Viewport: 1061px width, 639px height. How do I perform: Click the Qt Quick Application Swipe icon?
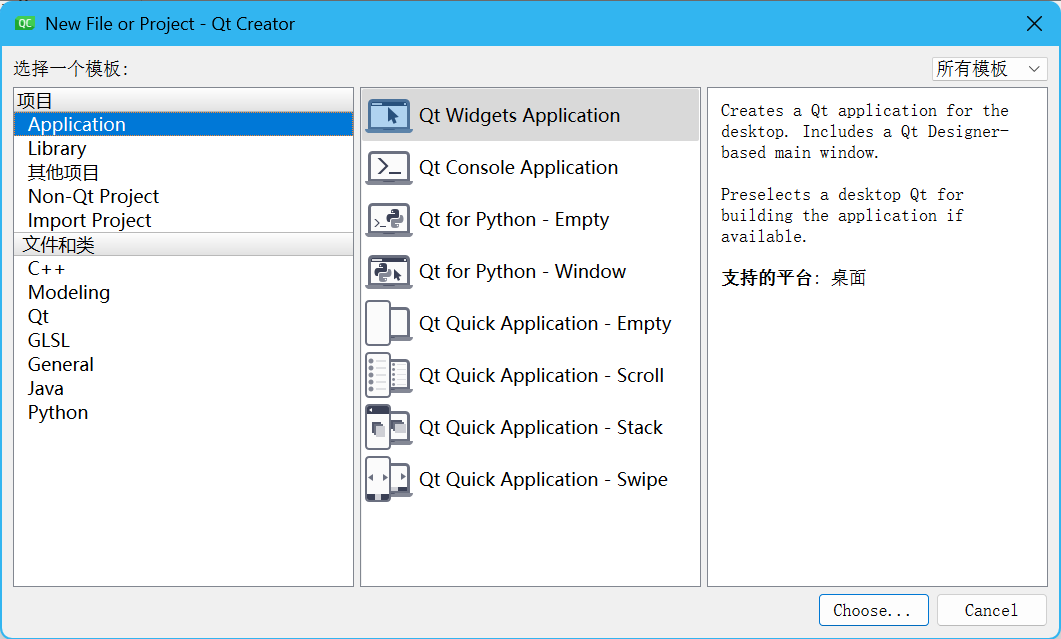pyautogui.click(x=388, y=480)
